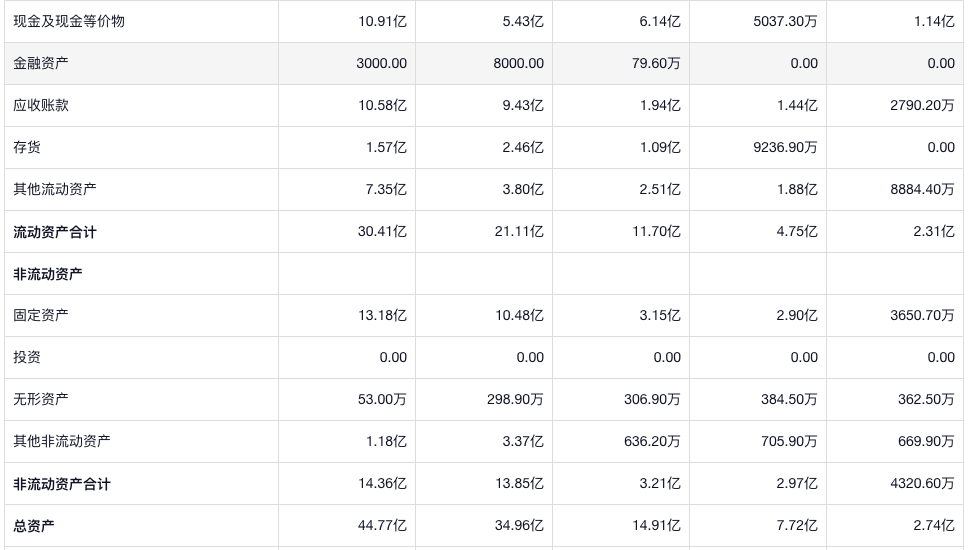This screenshot has height=550, width=972.
Task: Click the 应收账款 row label
Action: 41,105
